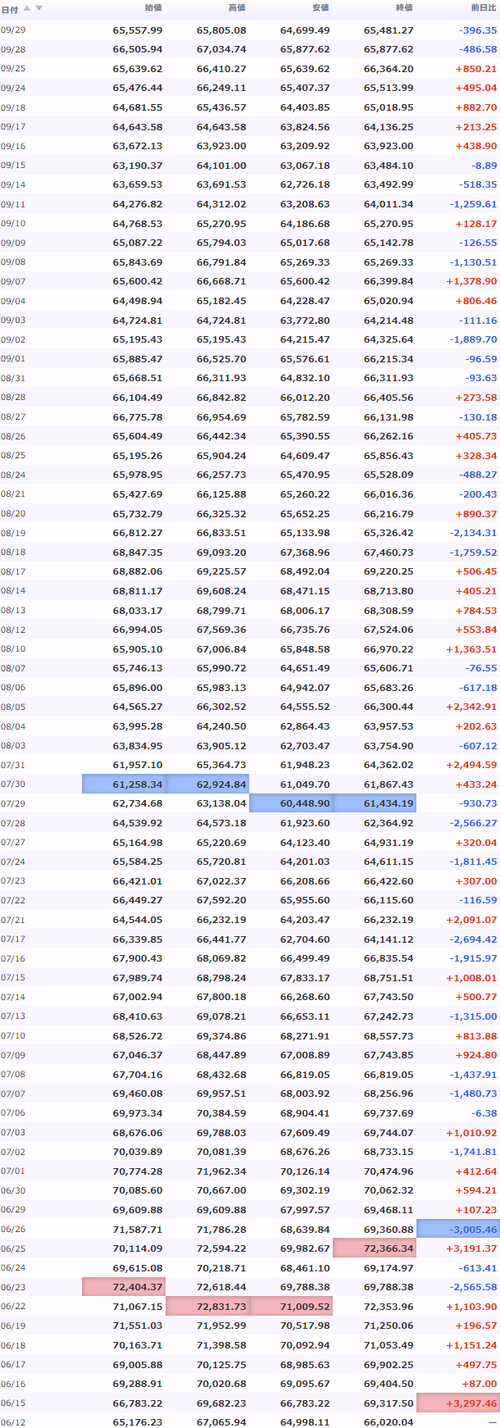The height and width of the screenshot is (1428, 500).
Task: Click the 安値 column header
Action: coord(320,7)
